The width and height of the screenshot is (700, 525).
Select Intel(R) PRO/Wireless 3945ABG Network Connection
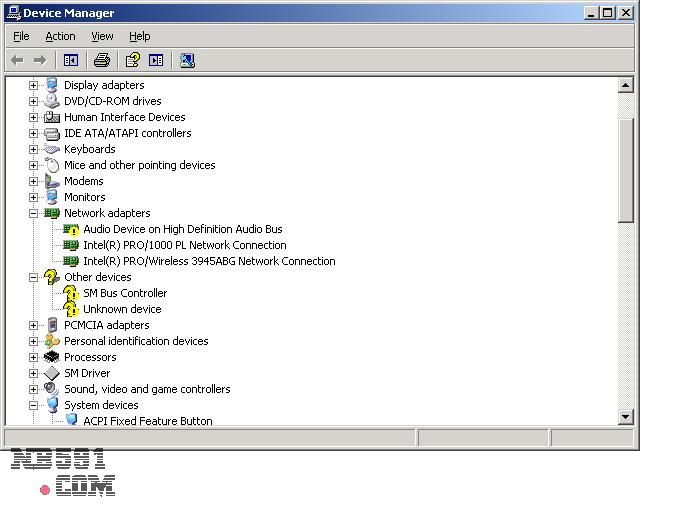pyautogui.click(x=209, y=261)
